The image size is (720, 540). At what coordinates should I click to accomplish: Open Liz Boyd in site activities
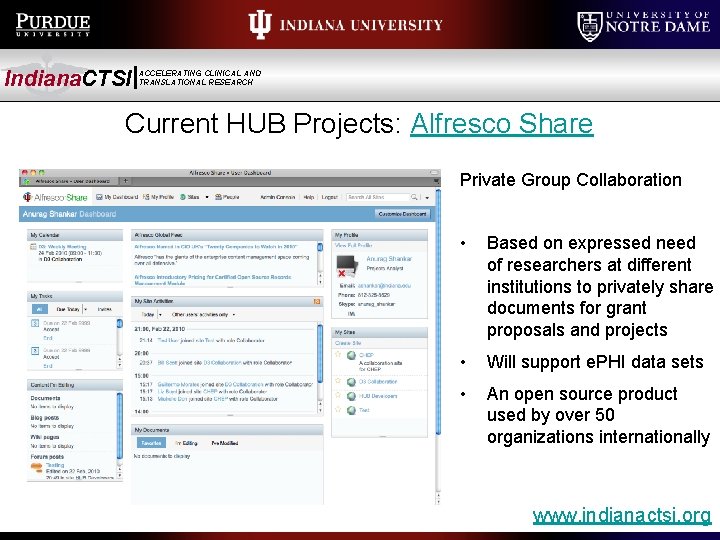click(167, 392)
